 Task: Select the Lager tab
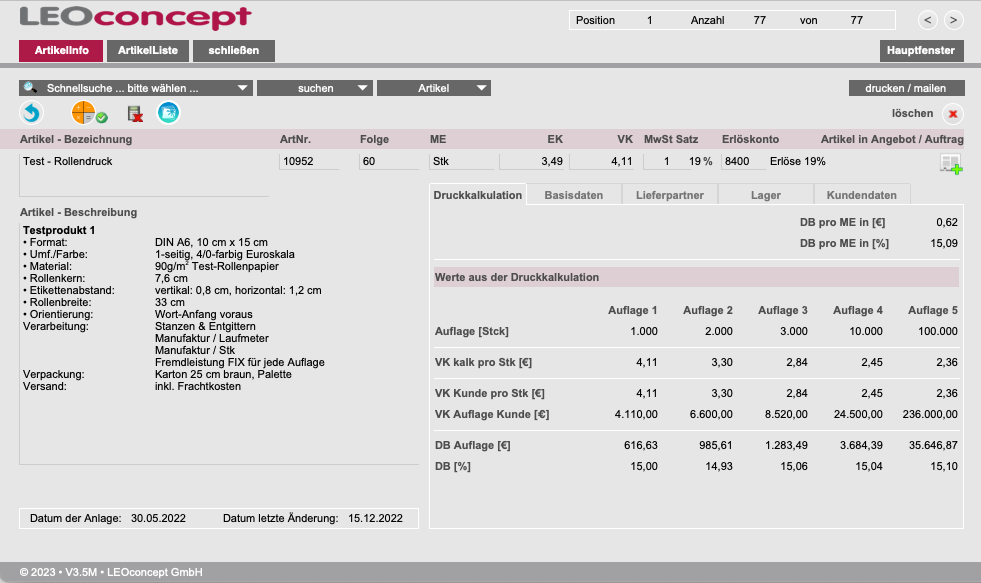point(765,195)
